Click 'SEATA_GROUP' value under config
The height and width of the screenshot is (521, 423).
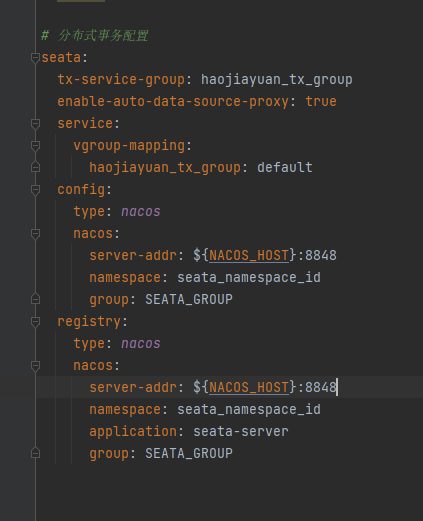(189, 300)
